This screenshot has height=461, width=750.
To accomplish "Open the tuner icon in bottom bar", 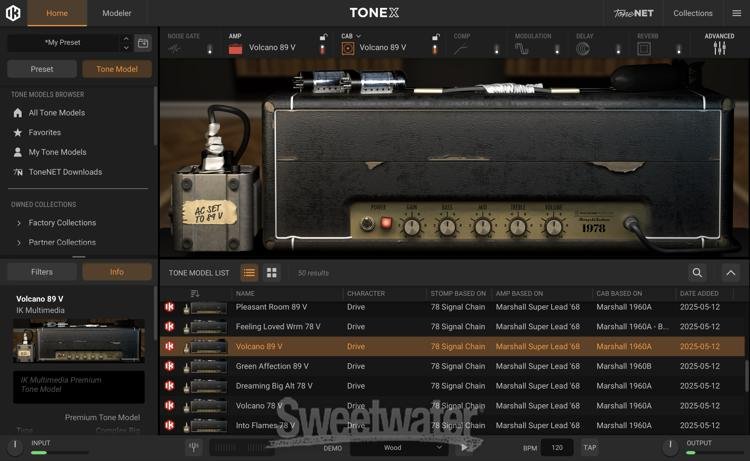I will click(194, 448).
